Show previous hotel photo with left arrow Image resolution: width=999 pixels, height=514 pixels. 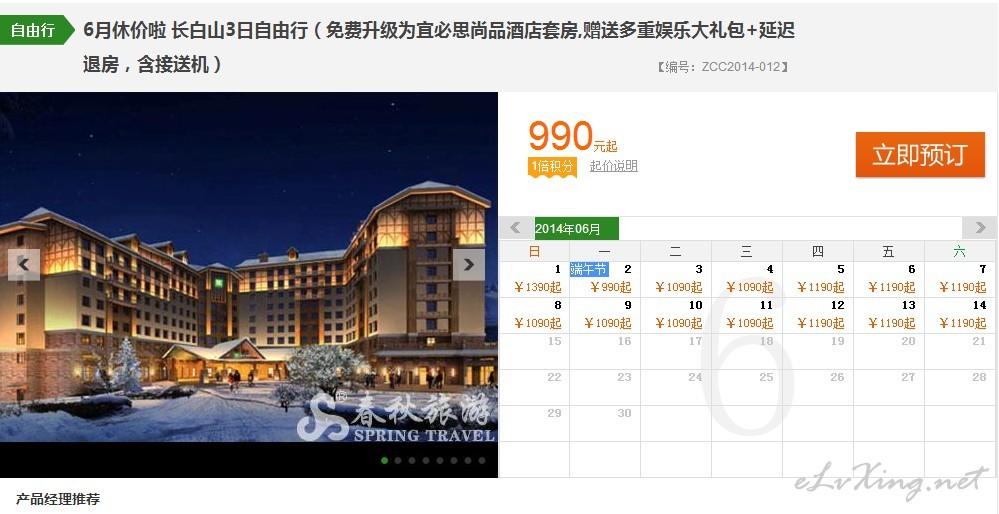(24, 264)
